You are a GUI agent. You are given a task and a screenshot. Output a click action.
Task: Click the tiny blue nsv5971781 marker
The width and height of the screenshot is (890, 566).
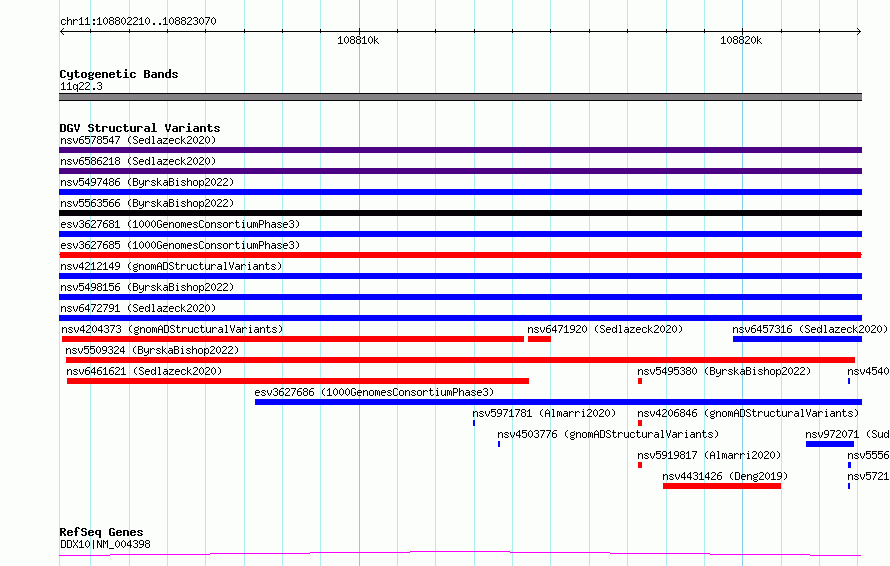[474, 423]
